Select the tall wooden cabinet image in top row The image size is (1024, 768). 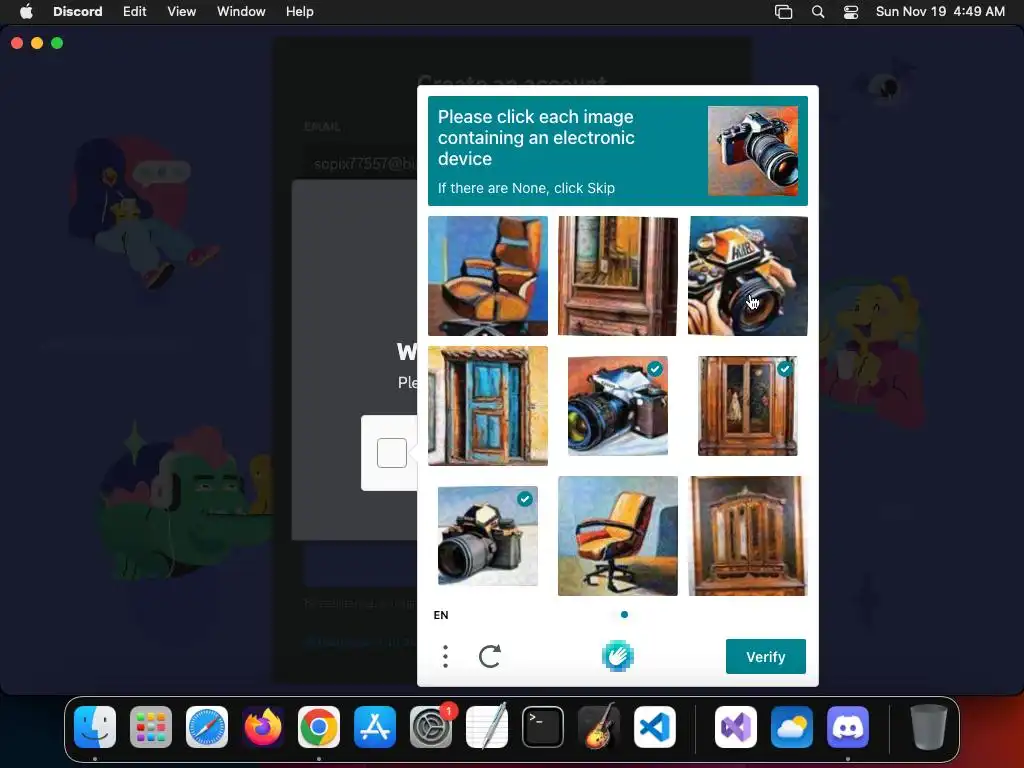[618, 276]
